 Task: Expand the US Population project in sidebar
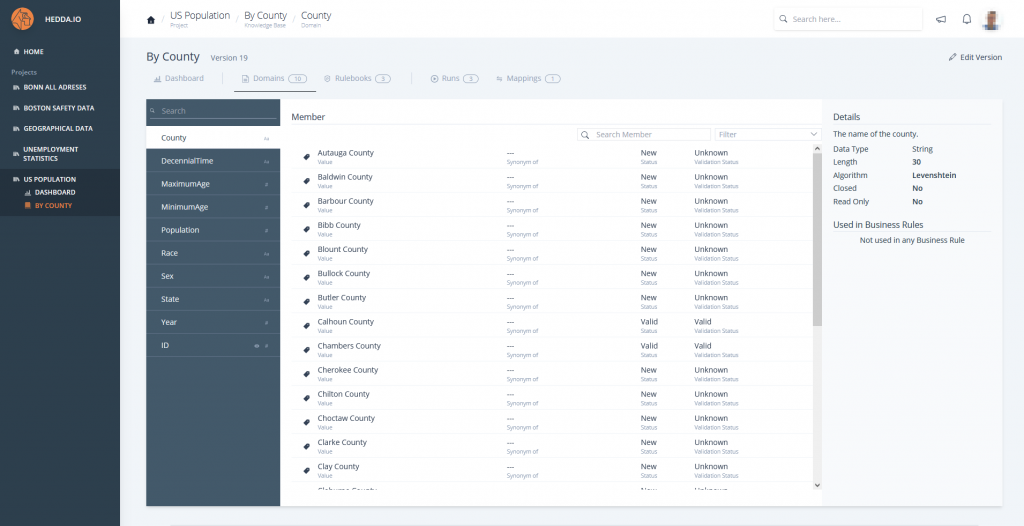[x=49, y=180]
